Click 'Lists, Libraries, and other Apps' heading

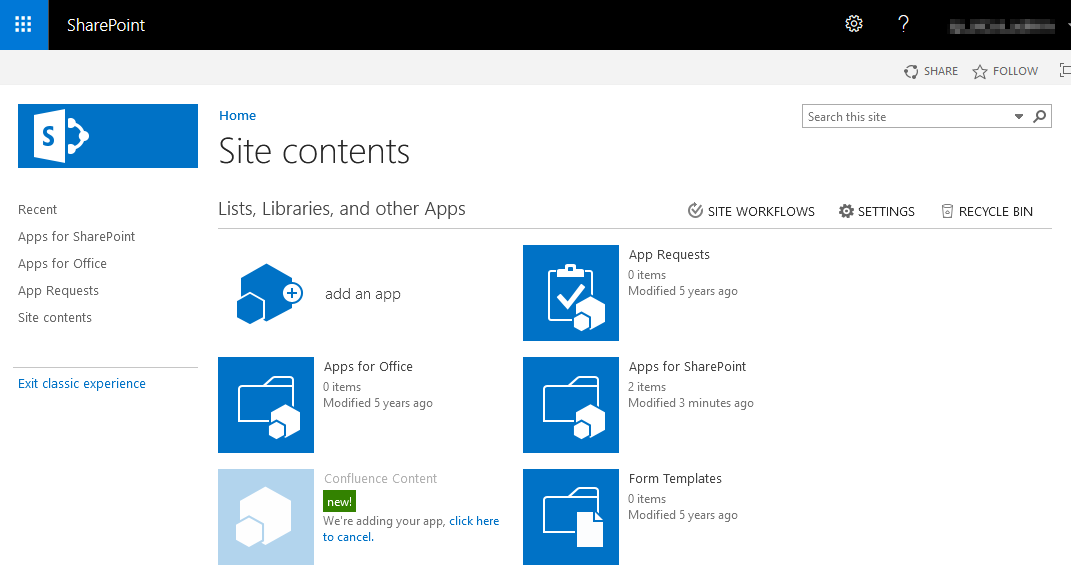[342, 209]
